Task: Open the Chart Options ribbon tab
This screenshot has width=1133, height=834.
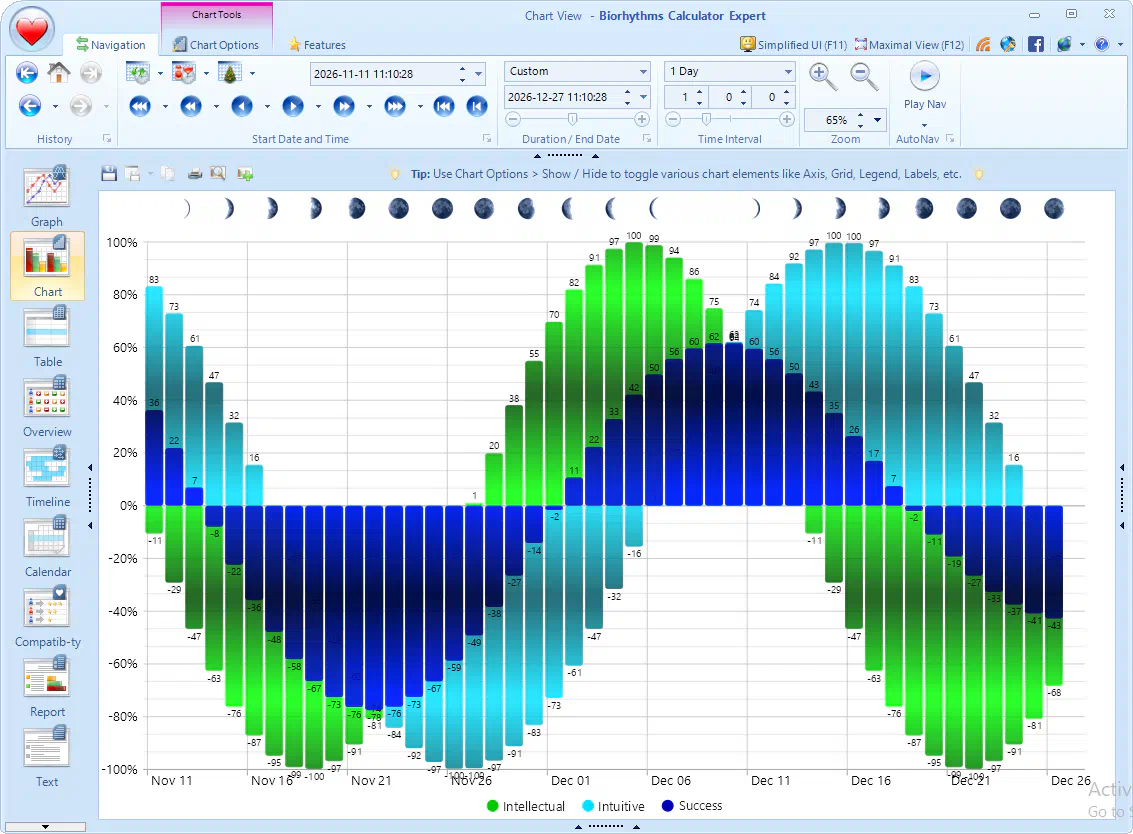Action: [216, 44]
